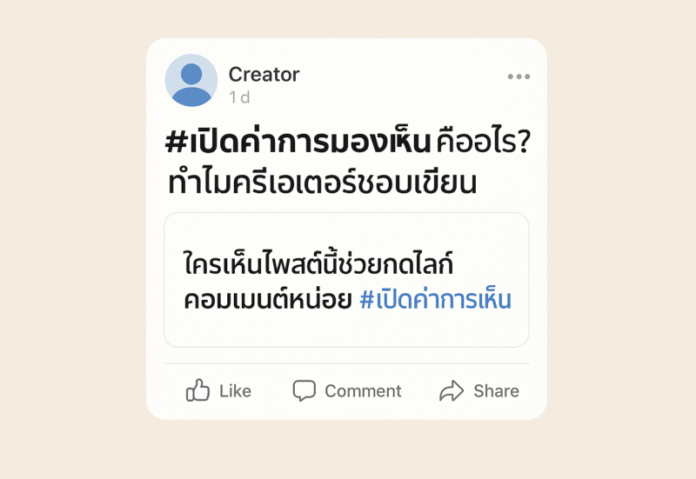Viewport: 696px width, 479px height.
Task: Open the Creator profile name link
Action: click(264, 74)
